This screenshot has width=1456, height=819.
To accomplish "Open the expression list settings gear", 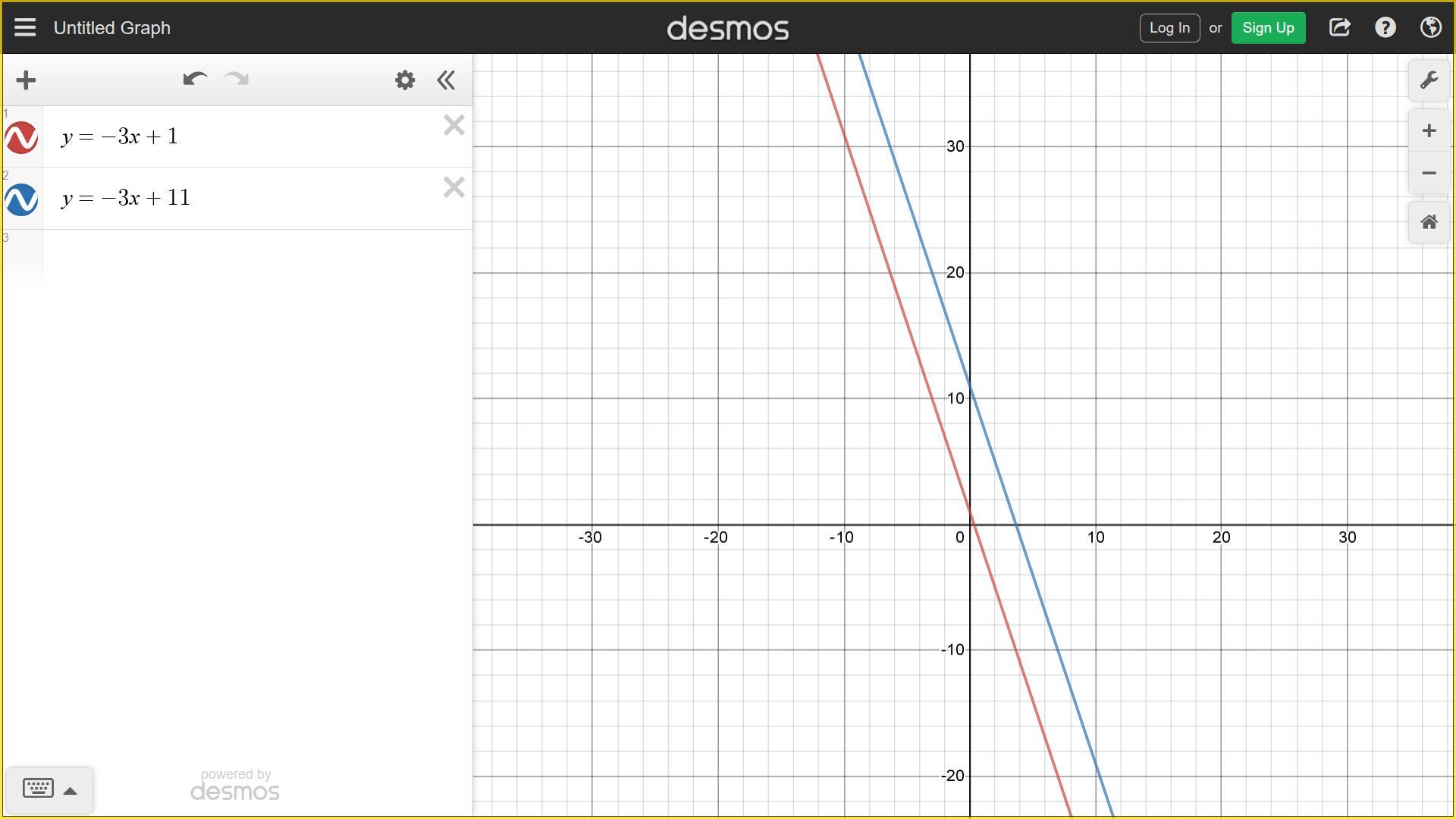I will coord(405,80).
